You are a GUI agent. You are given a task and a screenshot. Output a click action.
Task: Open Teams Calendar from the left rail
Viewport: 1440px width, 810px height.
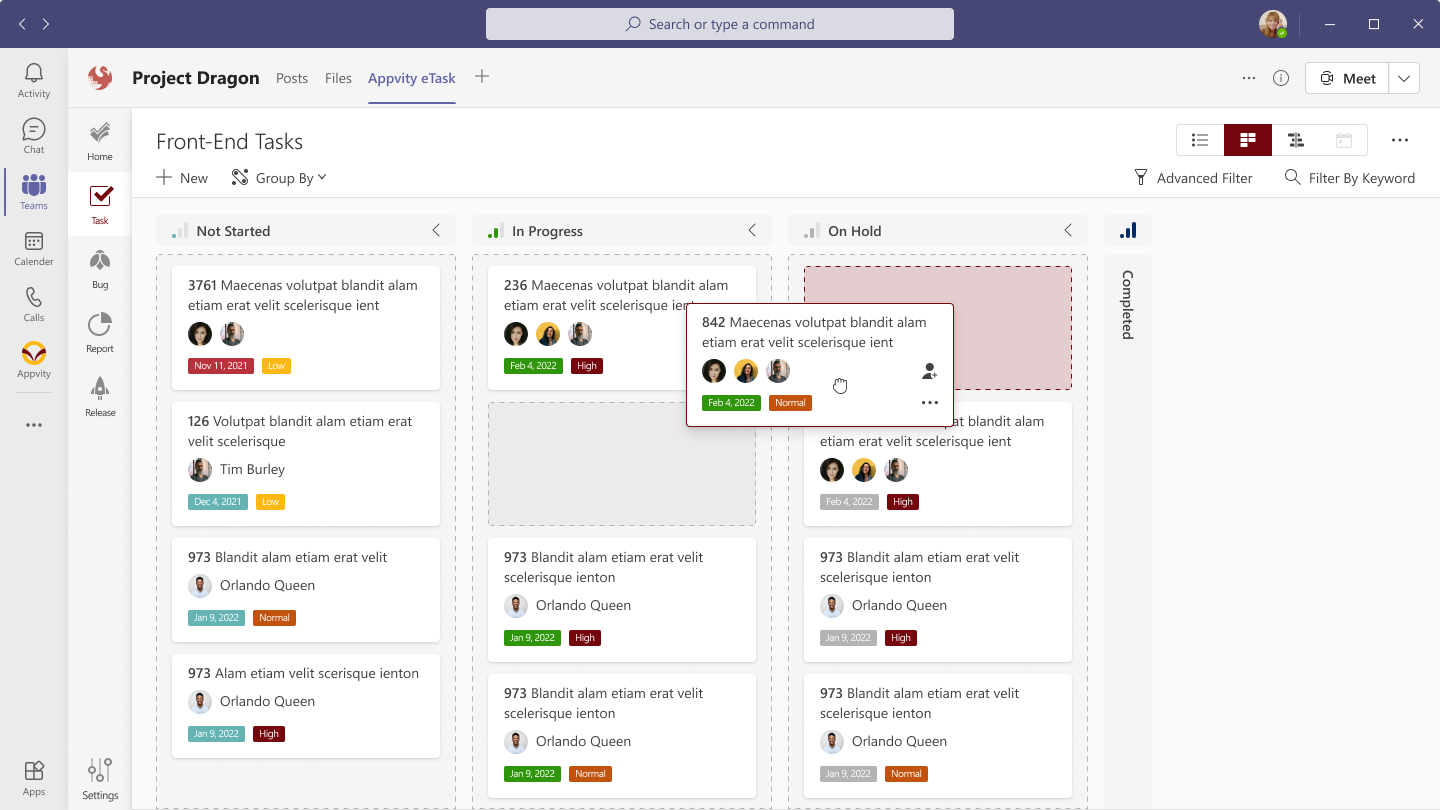click(33, 250)
